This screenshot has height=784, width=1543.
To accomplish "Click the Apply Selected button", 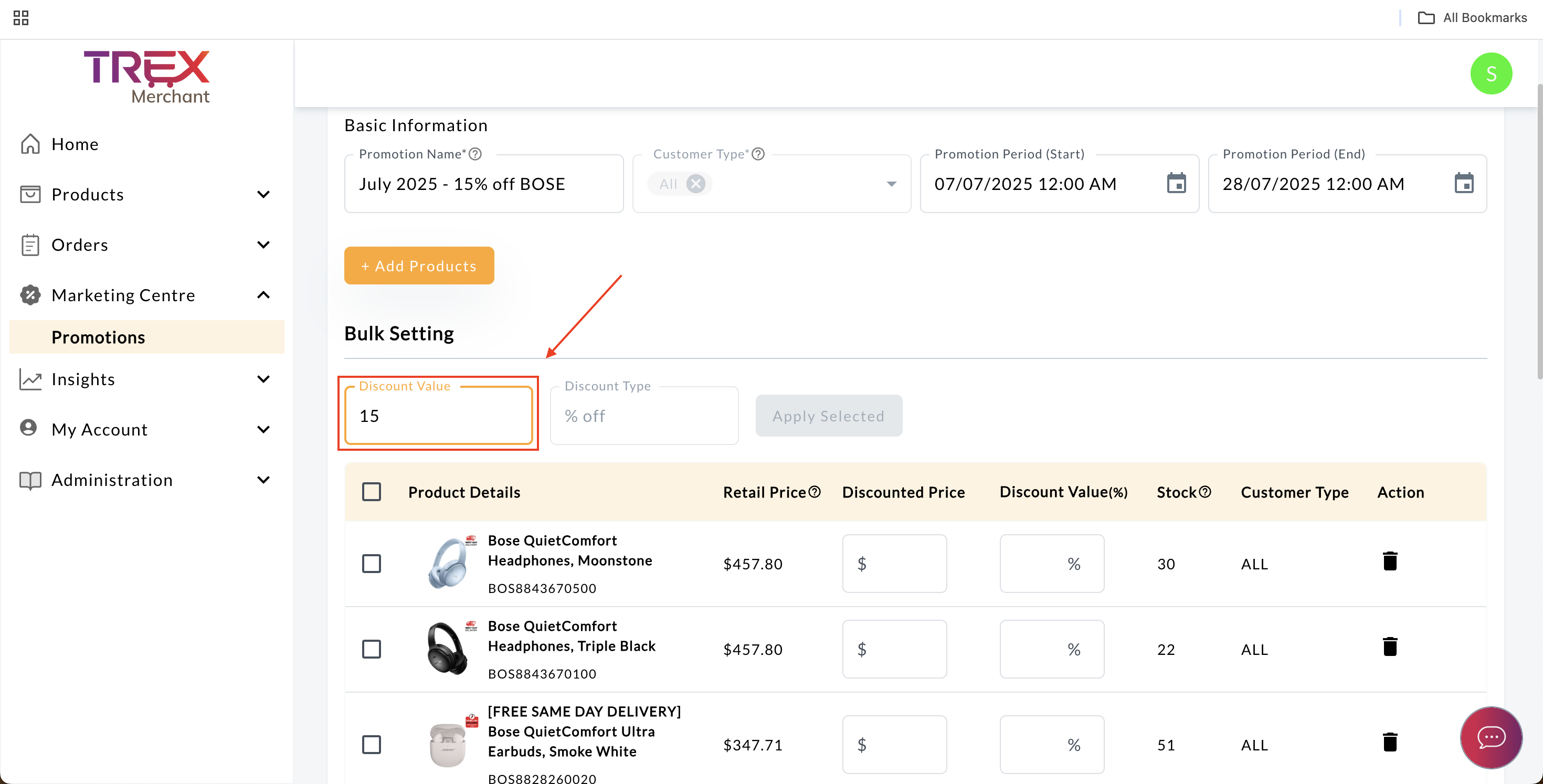I will coord(828,416).
